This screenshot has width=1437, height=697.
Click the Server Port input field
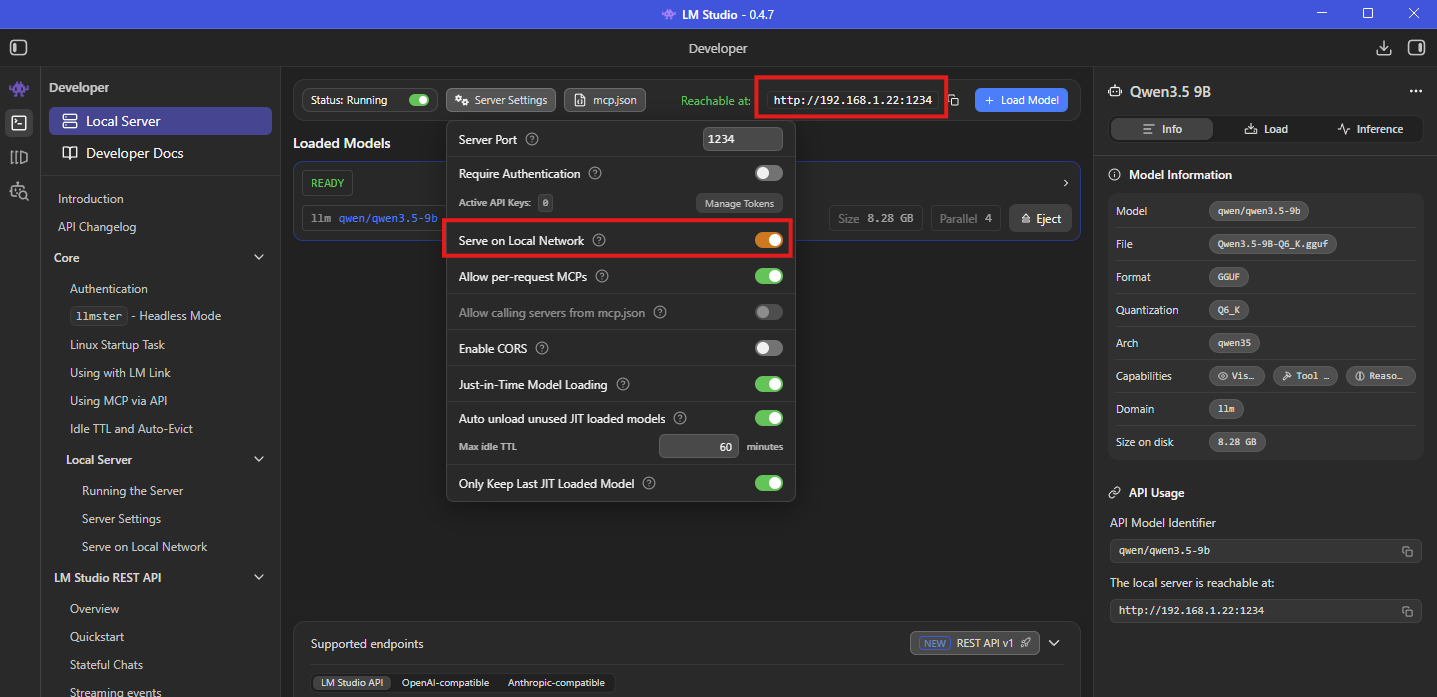point(743,140)
